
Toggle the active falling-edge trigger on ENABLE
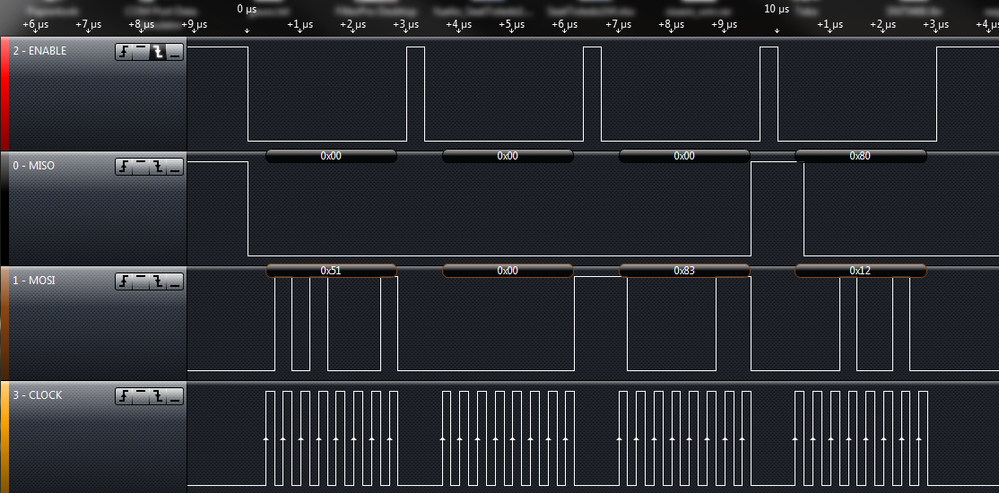(x=158, y=52)
